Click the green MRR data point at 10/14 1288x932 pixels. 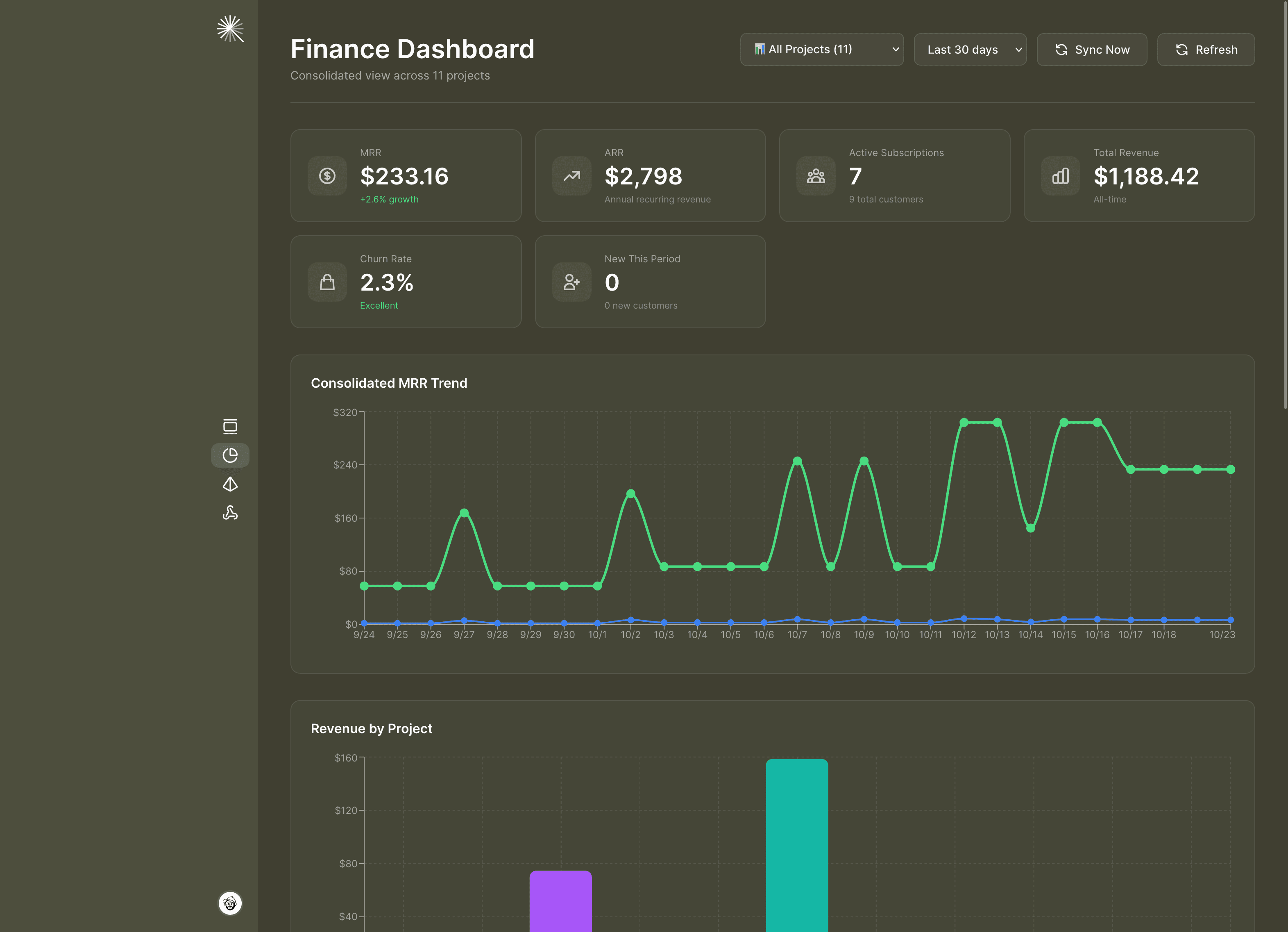pyautogui.click(x=1031, y=528)
